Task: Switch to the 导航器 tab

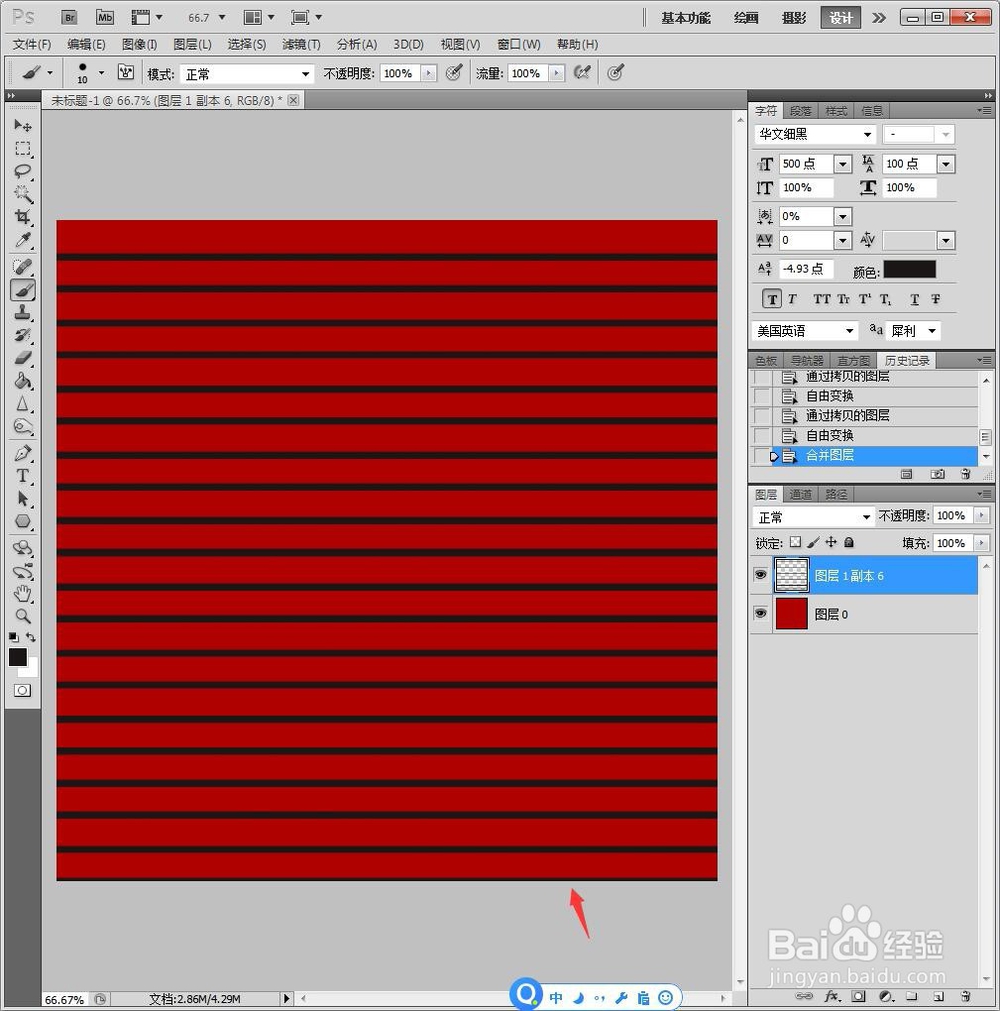Action: (x=807, y=360)
